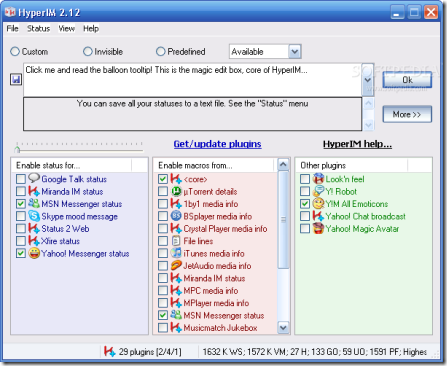Click inside the magic edit box

(x=192, y=80)
